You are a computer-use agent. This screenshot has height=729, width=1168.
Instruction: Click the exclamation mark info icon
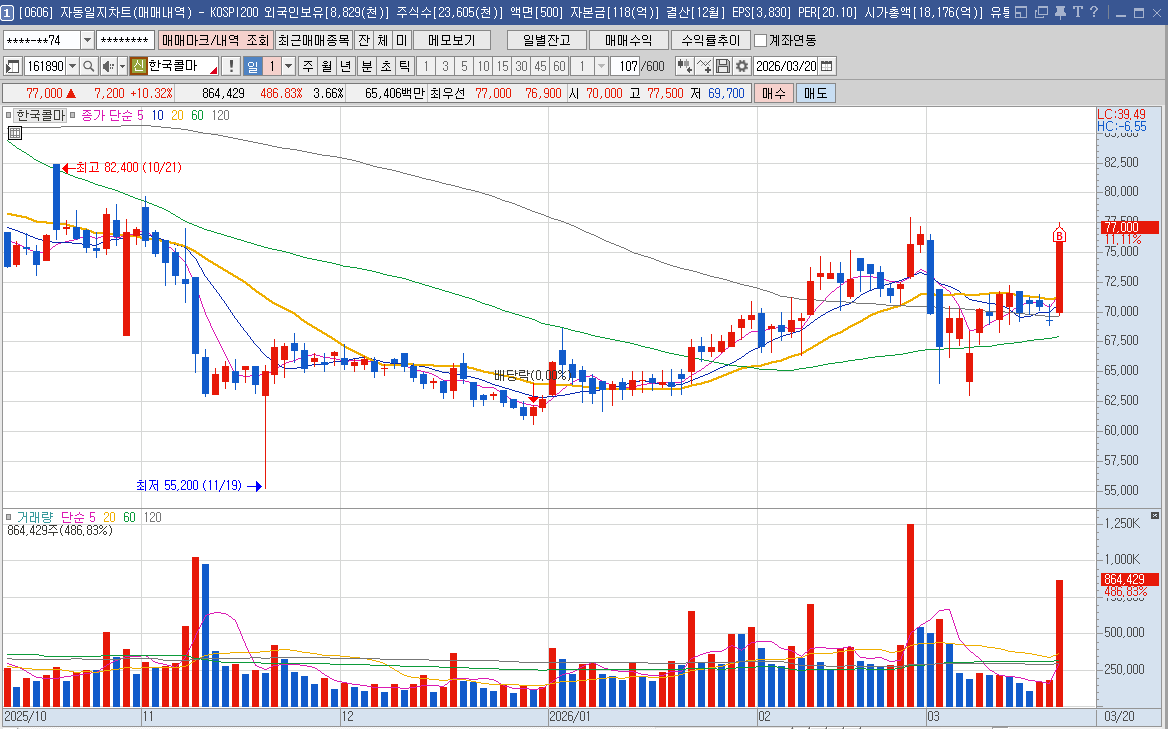click(x=231, y=66)
